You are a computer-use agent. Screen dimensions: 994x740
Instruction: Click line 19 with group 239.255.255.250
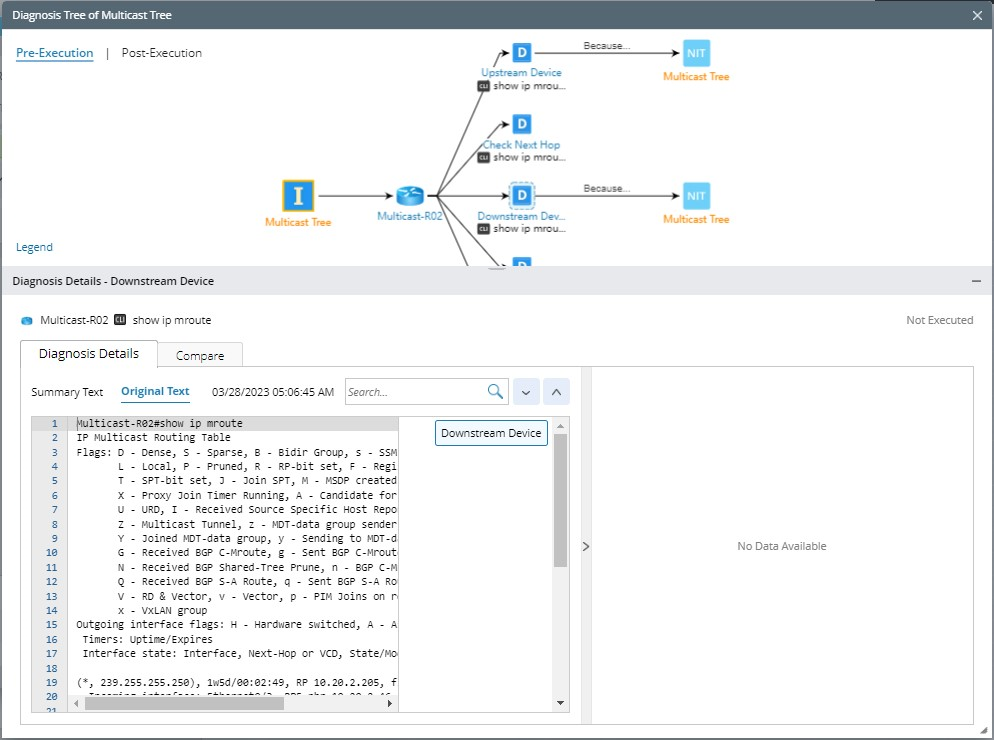[236, 682]
